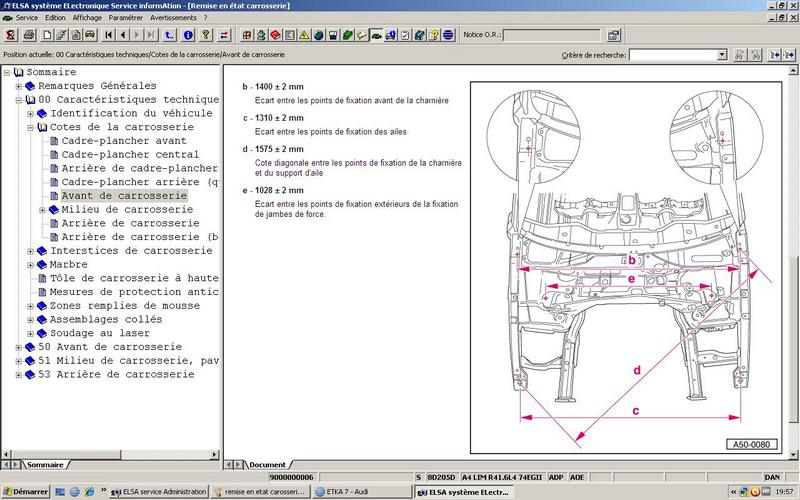Open the Critère de recherche dropdown arrow

tap(721, 55)
